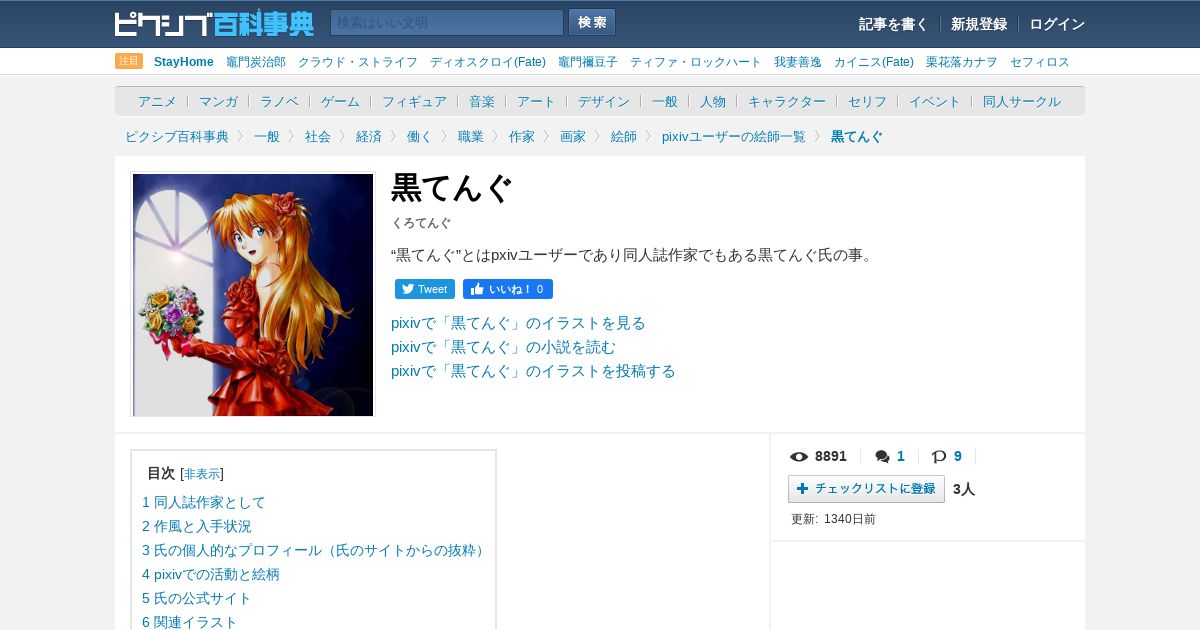Open 我妻善逸 trending tag
This screenshot has width=1200, height=630.
798,62
